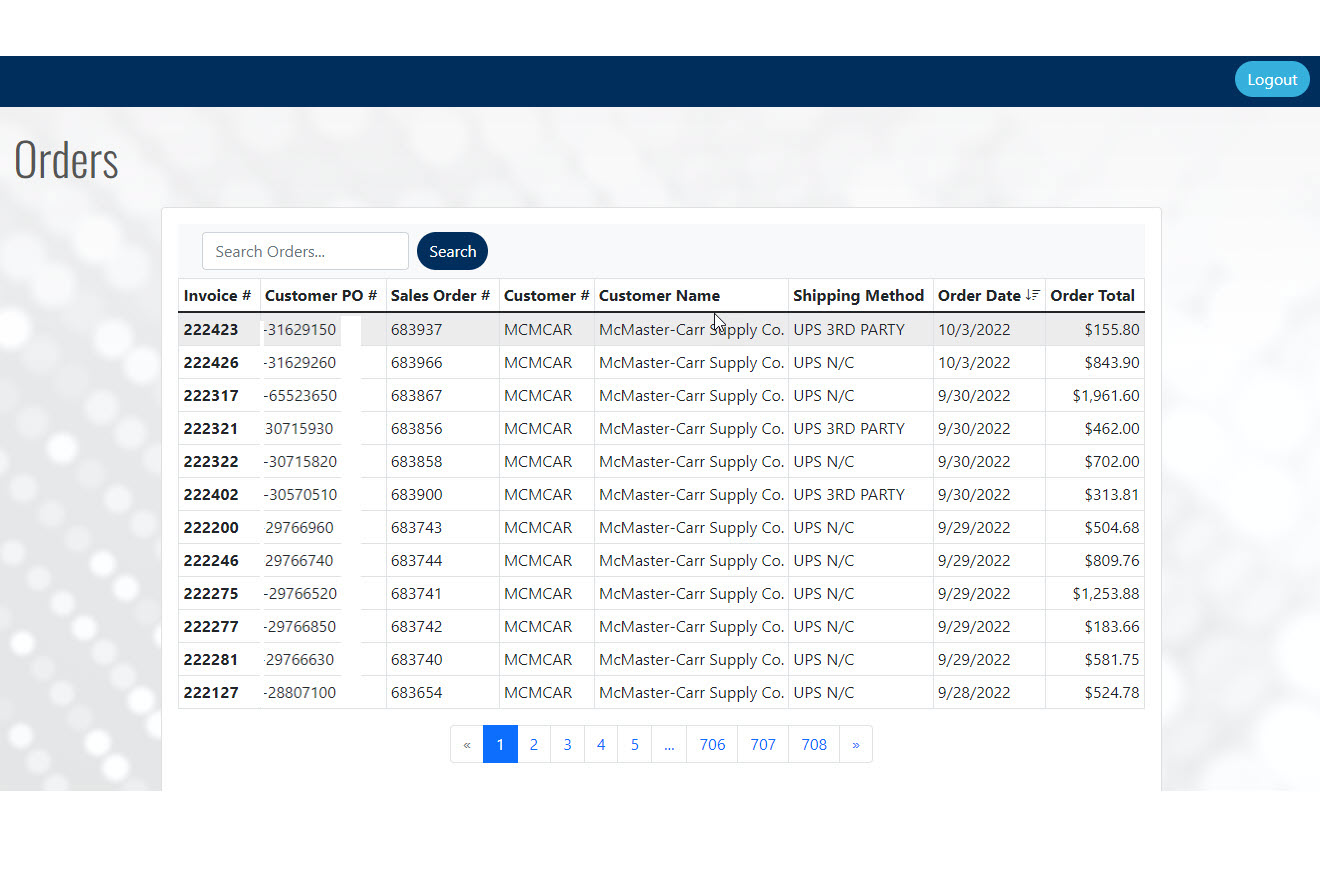Open invoice 222423 row
The height and width of the screenshot is (877, 1320).
click(x=211, y=329)
